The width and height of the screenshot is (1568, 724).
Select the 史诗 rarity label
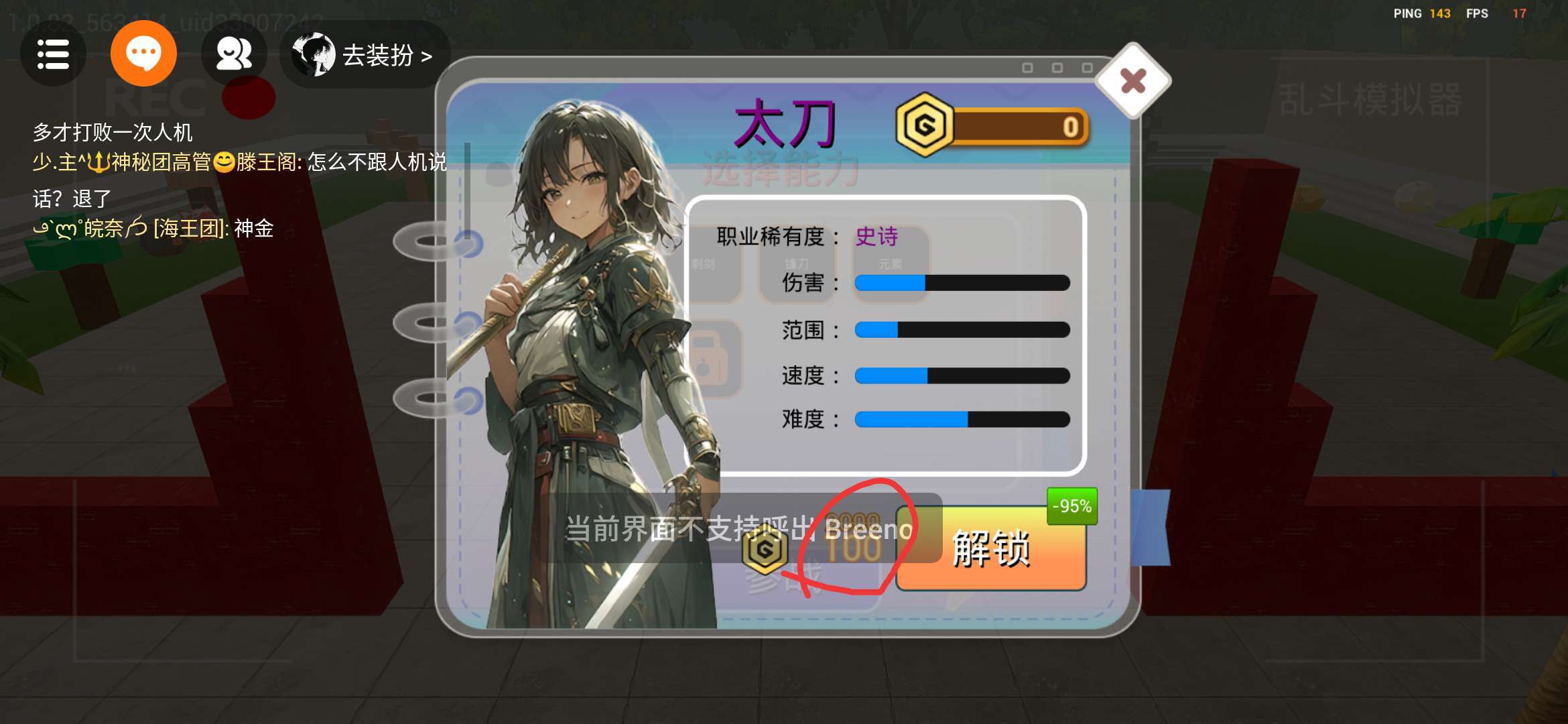pos(876,237)
